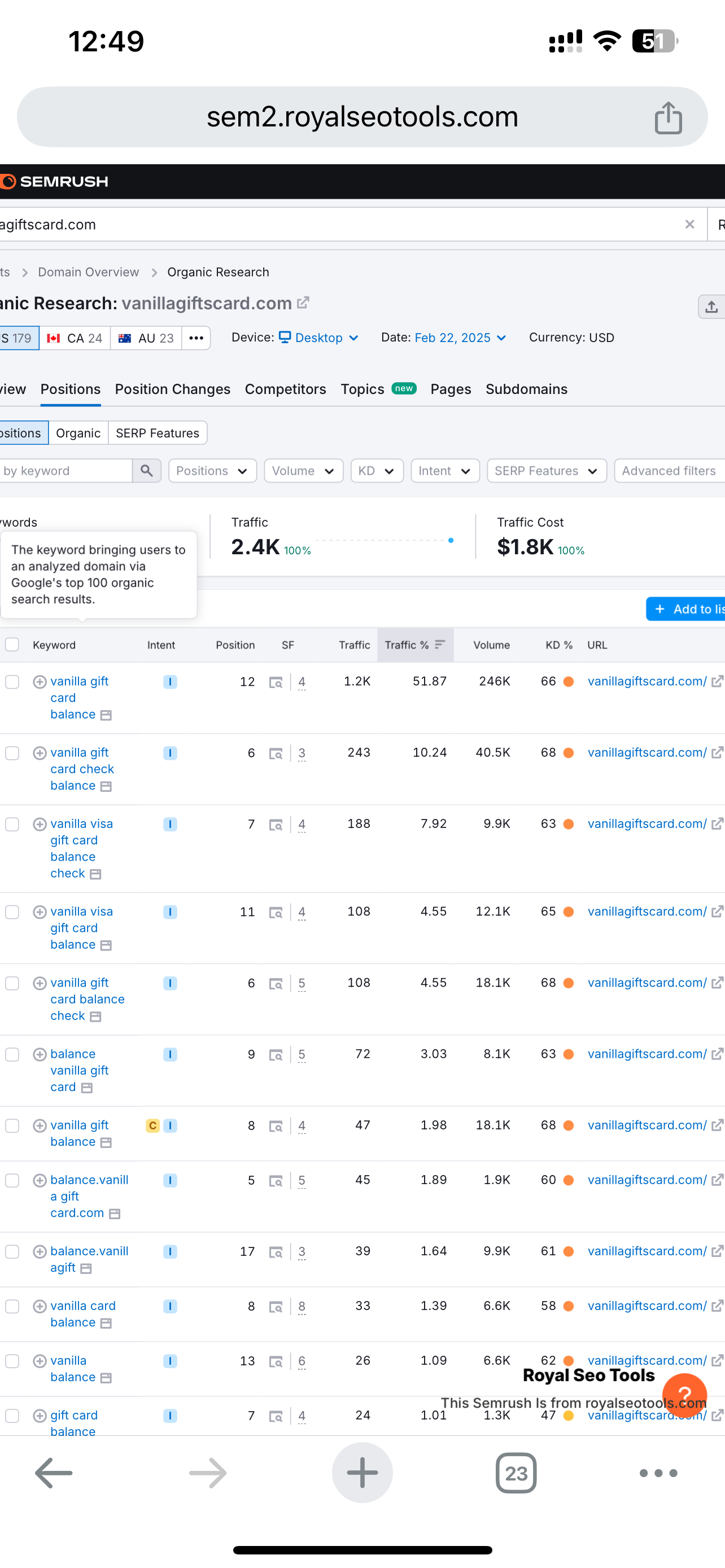This screenshot has height=1568, width=725.
Task: Open the Positions filter dropdown
Action: pos(212,471)
